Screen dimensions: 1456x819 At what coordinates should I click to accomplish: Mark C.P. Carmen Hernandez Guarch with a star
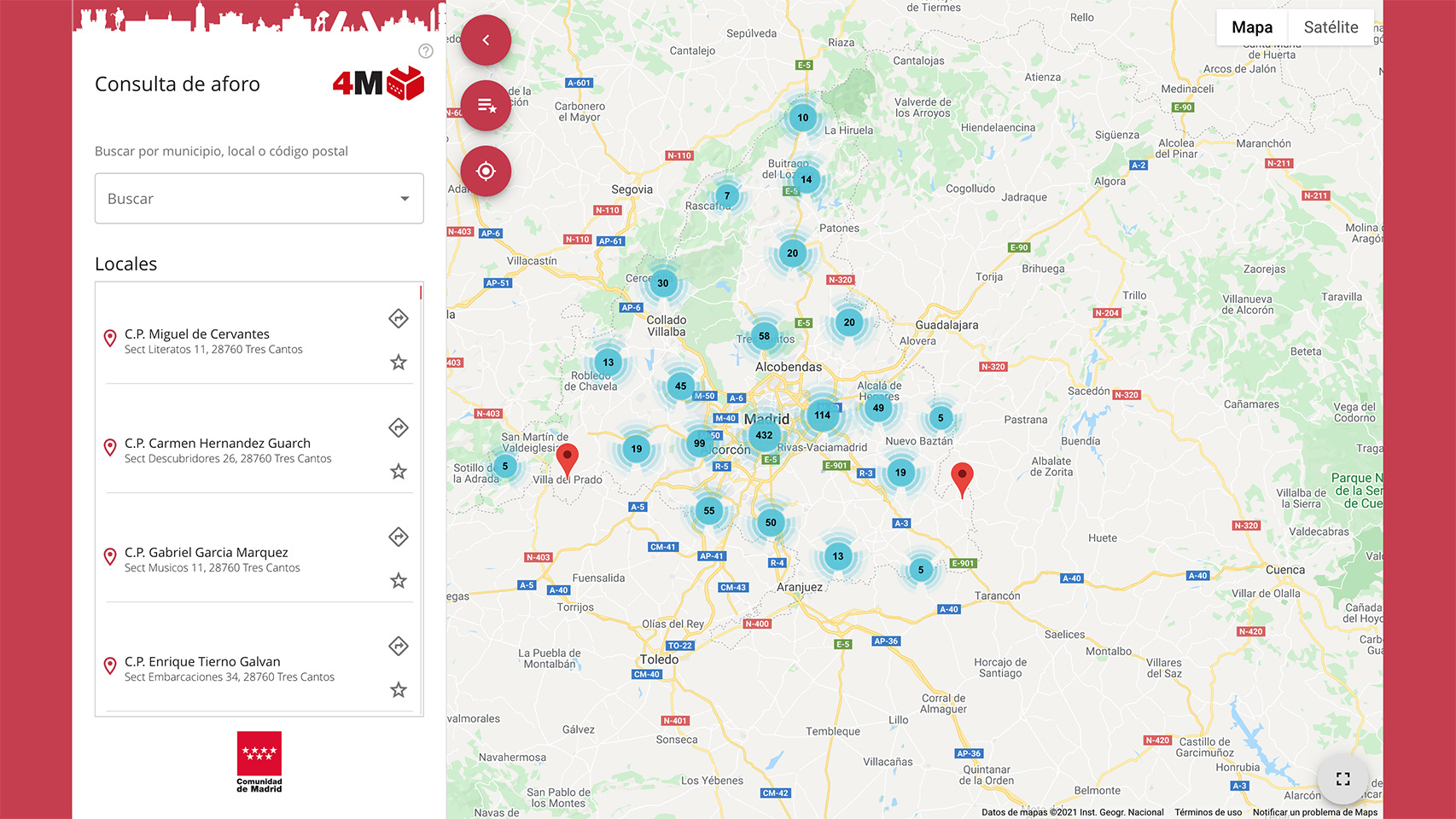[x=398, y=471]
